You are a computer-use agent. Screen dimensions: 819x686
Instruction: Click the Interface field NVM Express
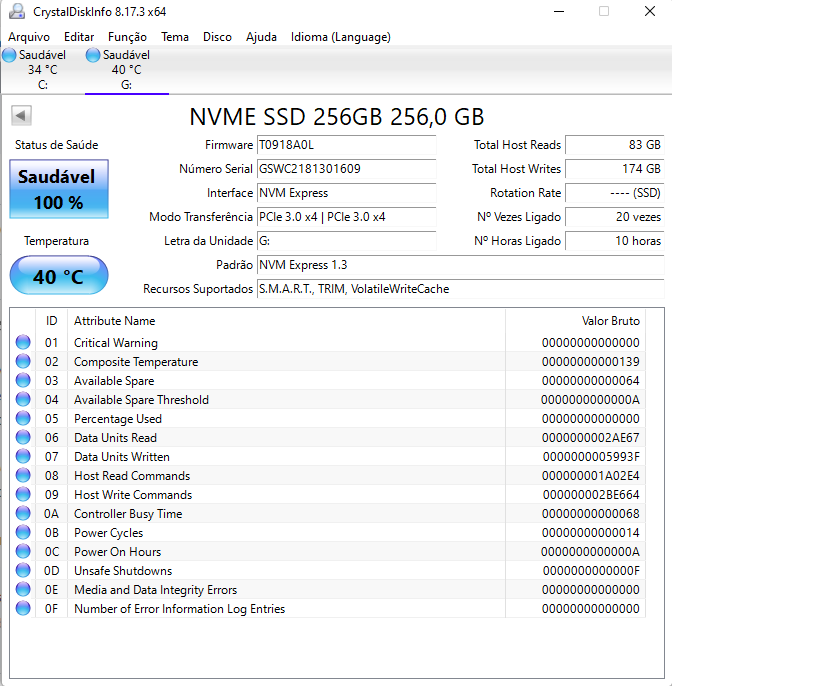click(x=347, y=193)
